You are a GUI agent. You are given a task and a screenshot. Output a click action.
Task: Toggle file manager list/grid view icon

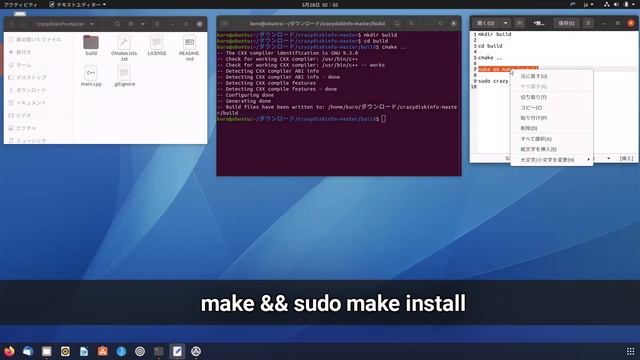[x=131, y=24]
